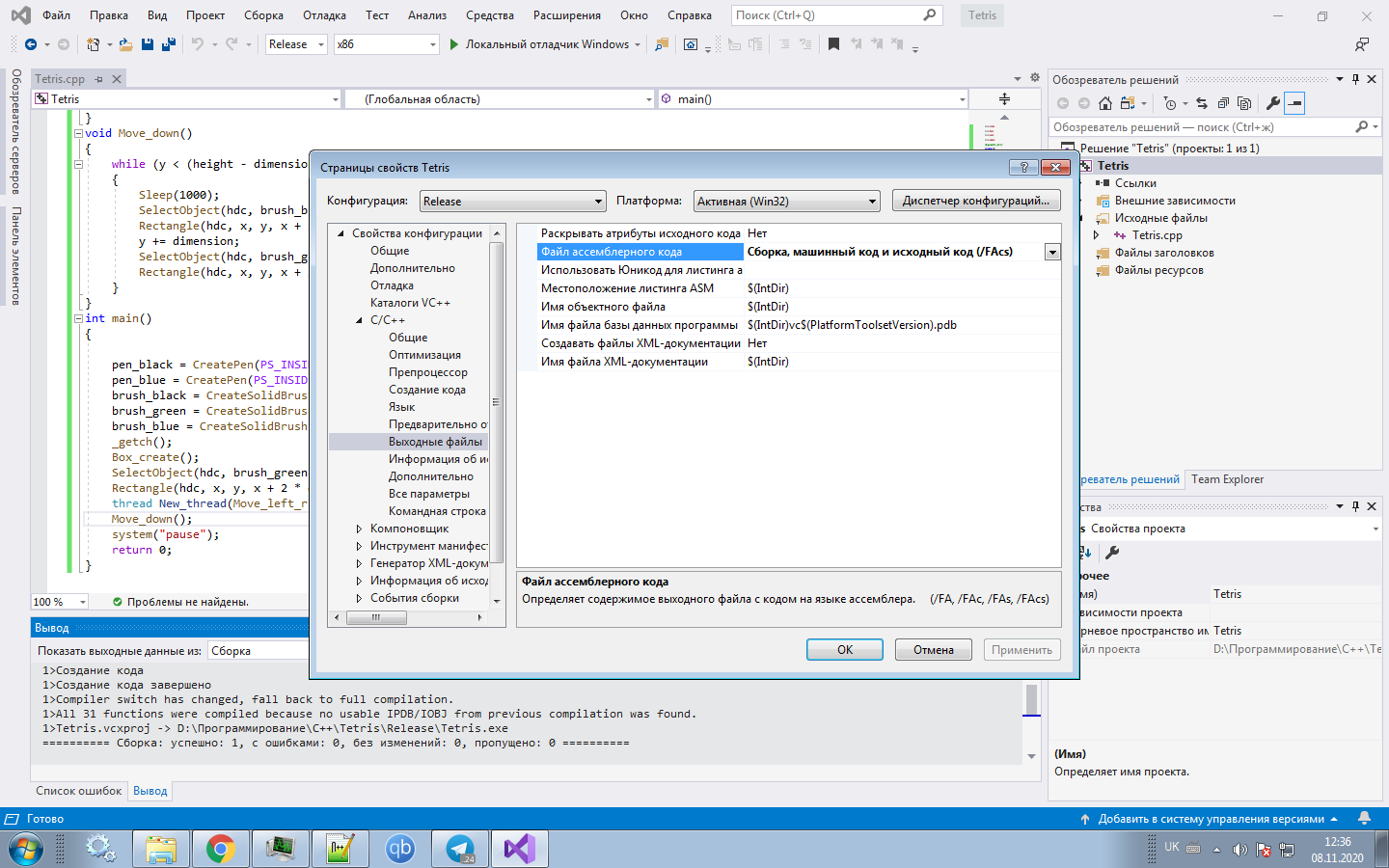Expand Tetris.cpp node in Solution Explorer

coord(1096,235)
